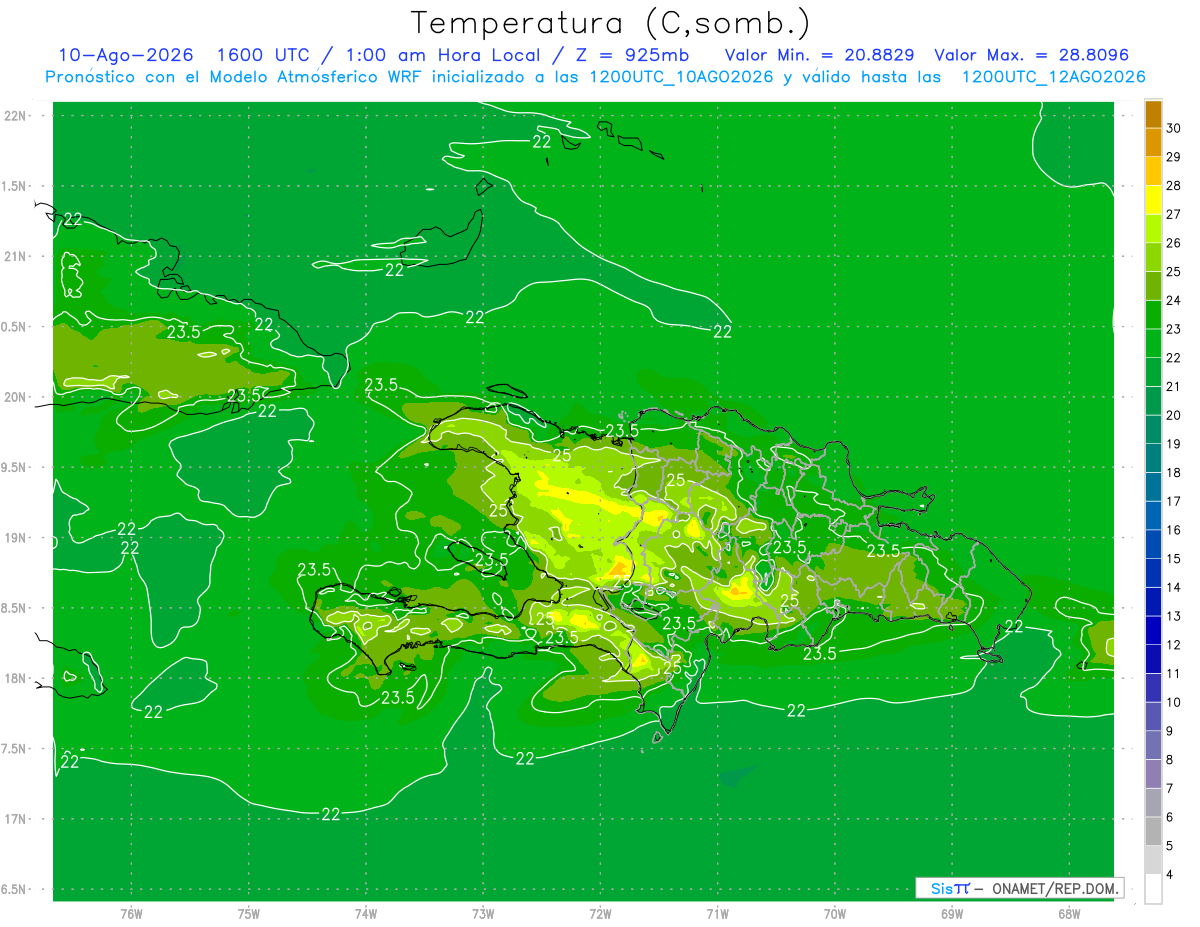The height and width of the screenshot is (927, 1200).
Task: Click the '76W' longitude axis label
Action: pyautogui.click(x=131, y=914)
